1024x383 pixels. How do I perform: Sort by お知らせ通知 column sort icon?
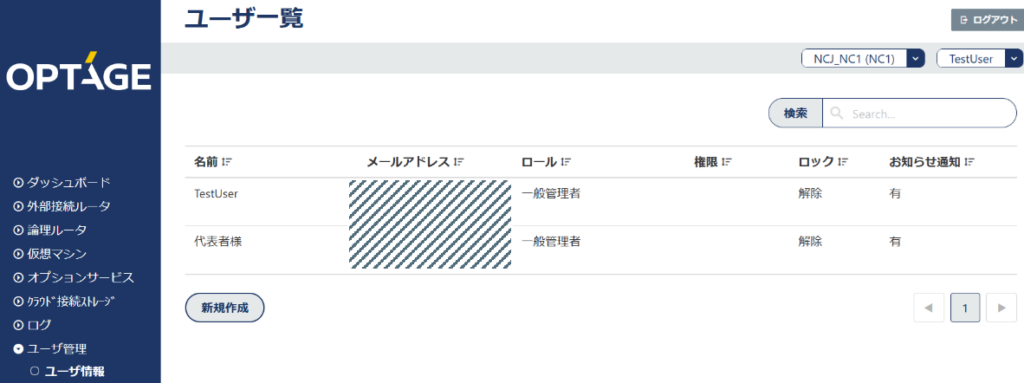tap(969, 161)
